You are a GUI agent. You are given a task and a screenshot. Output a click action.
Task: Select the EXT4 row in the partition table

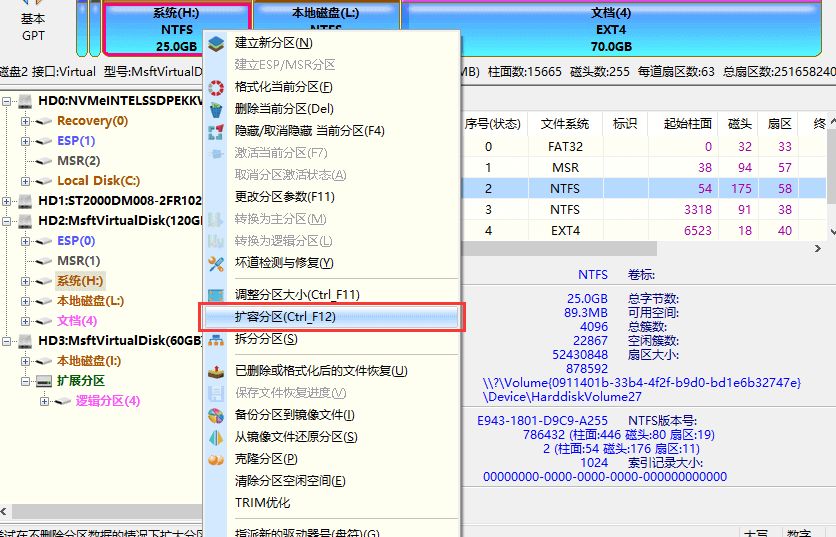tap(645, 231)
